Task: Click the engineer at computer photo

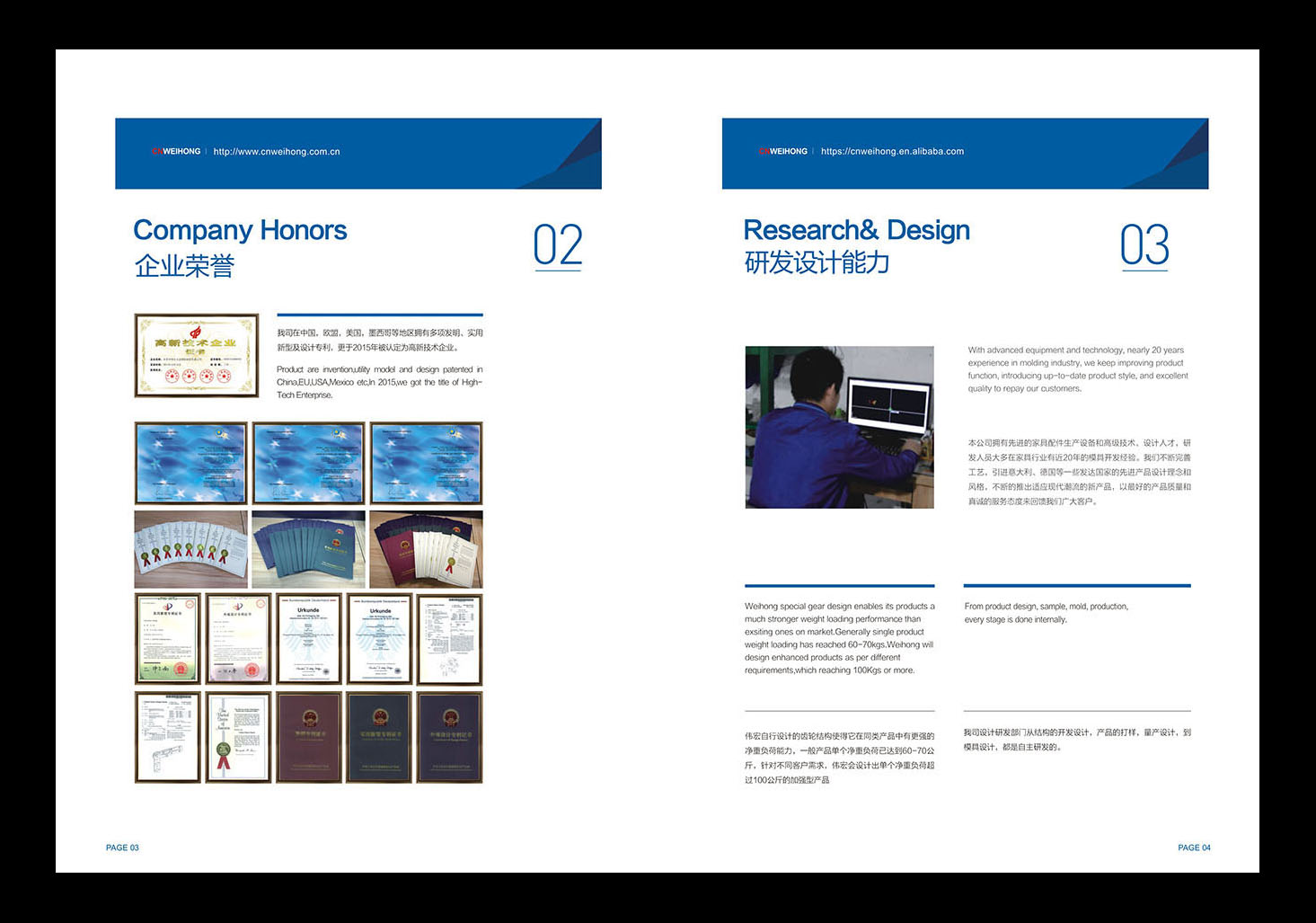Action: coord(839,428)
